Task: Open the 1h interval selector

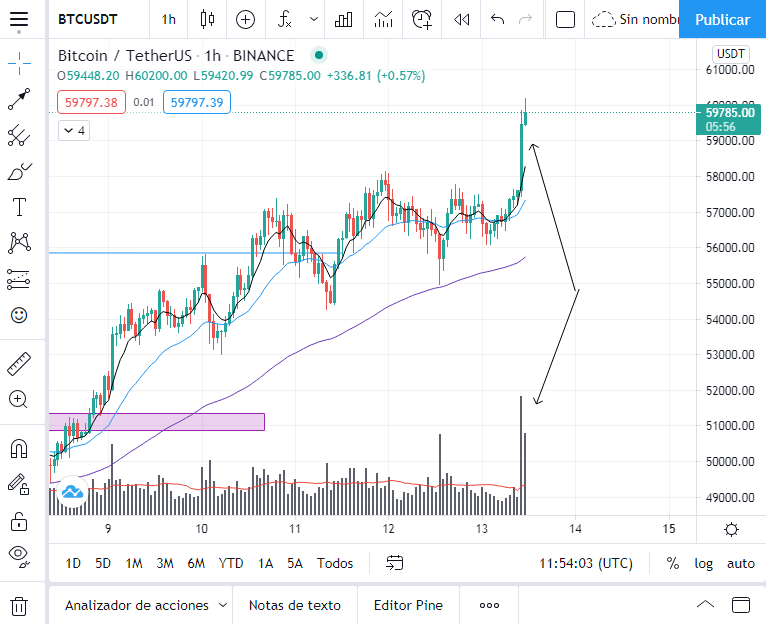Action: coord(169,20)
